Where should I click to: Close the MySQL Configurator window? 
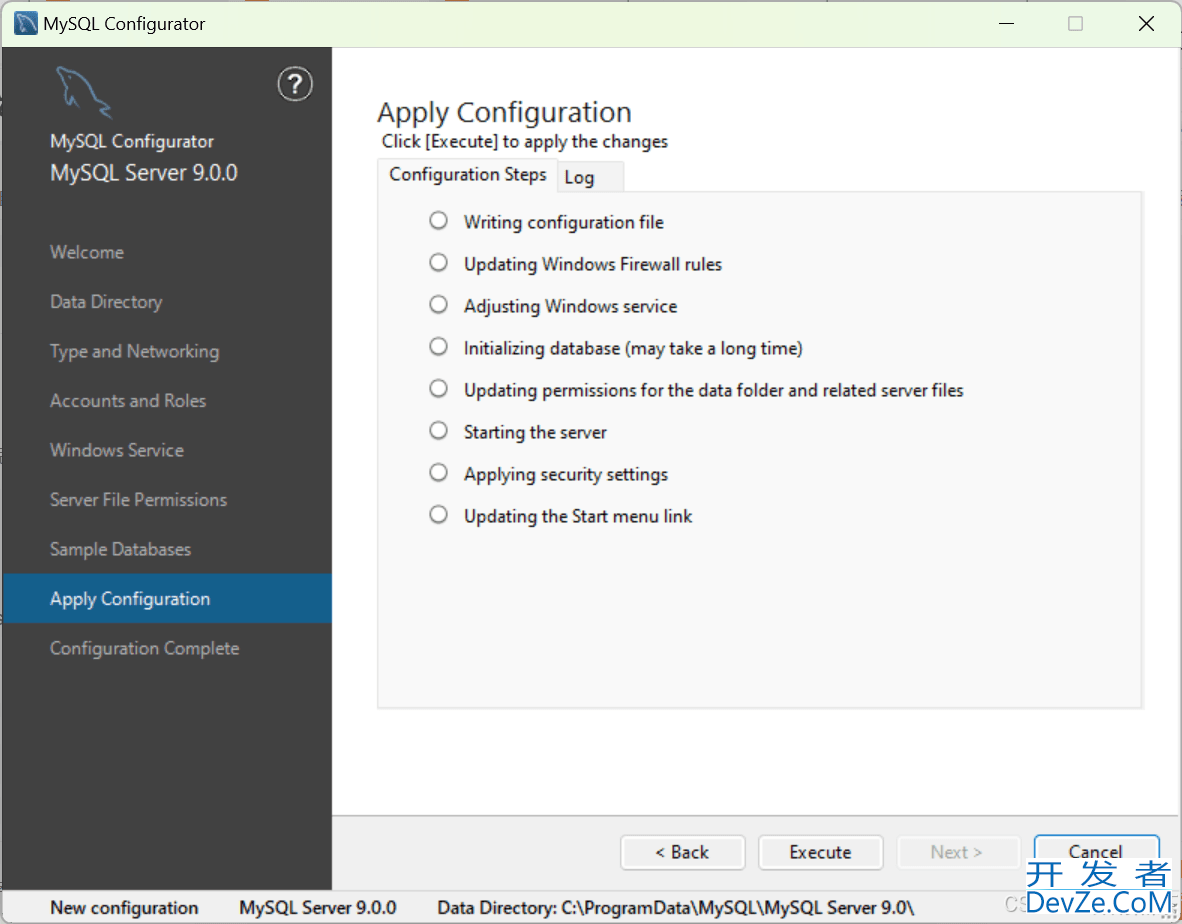pyautogui.click(x=1147, y=23)
